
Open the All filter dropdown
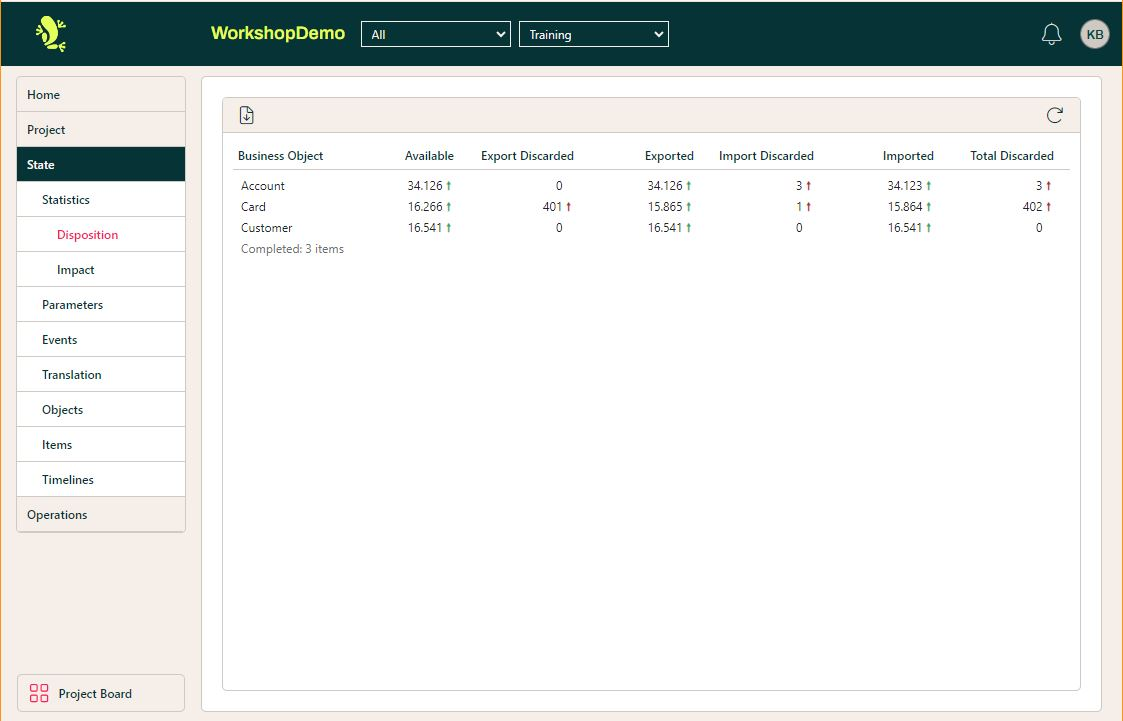(x=435, y=34)
